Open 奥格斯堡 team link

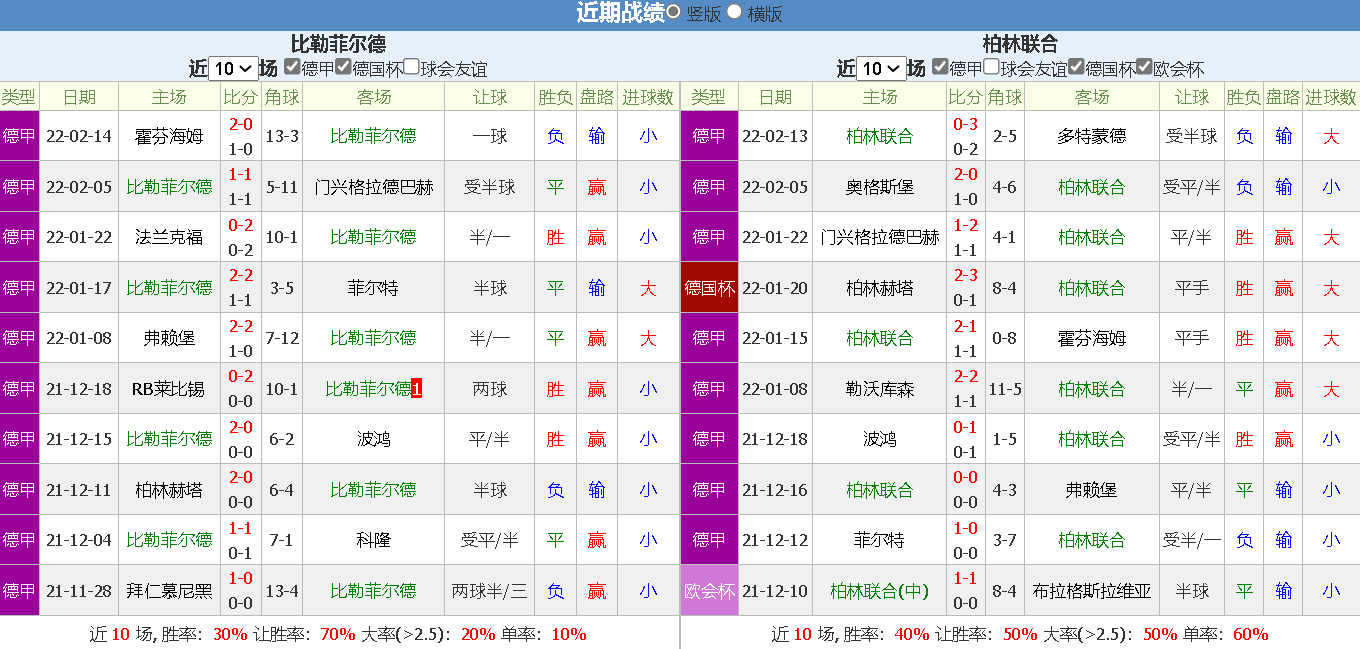(x=880, y=187)
